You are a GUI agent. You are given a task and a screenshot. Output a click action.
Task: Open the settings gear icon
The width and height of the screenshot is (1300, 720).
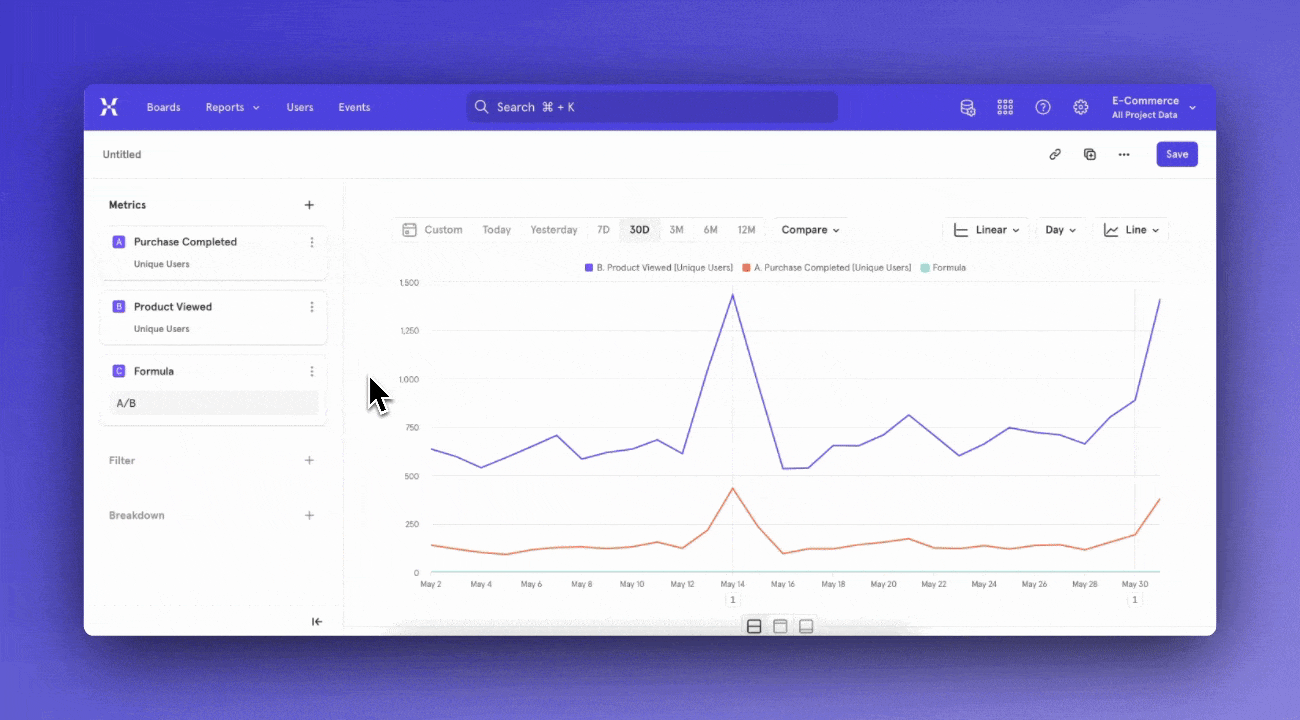[1081, 107]
